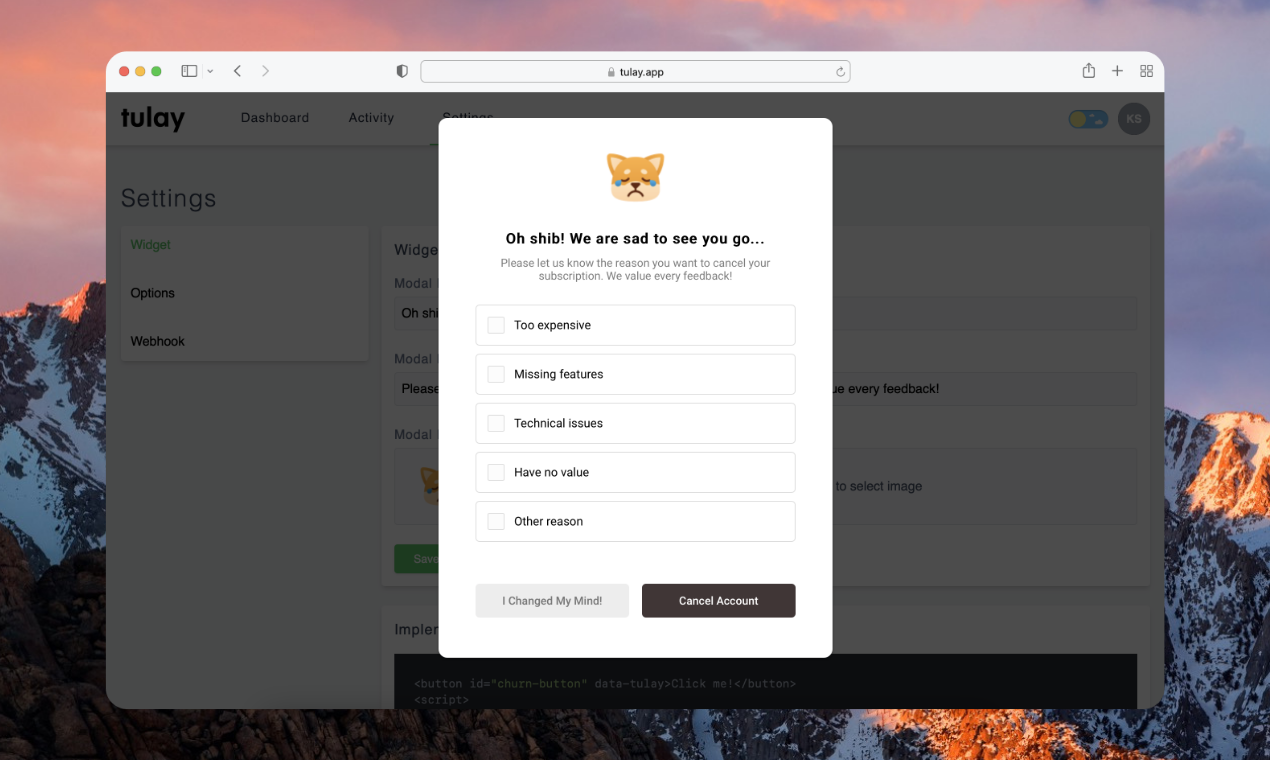The height and width of the screenshot is (760, 1270).
Task: Tick the Missing features checkbox
Action: coord(496,374)
